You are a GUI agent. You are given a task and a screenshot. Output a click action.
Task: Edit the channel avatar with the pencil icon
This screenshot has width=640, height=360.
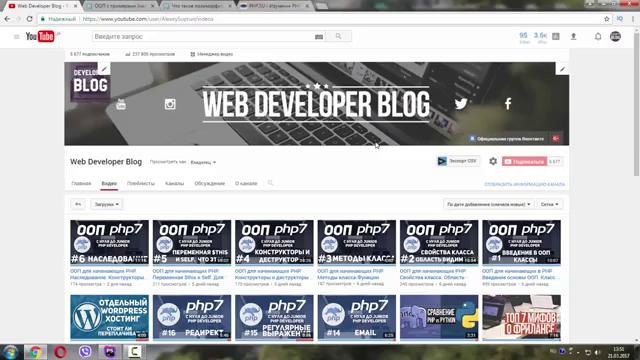pos(104,69)
